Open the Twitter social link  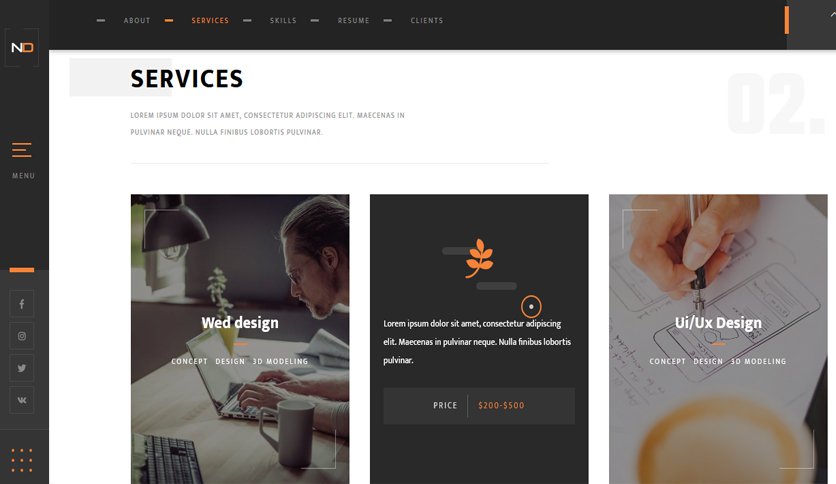tap(22, 368)
